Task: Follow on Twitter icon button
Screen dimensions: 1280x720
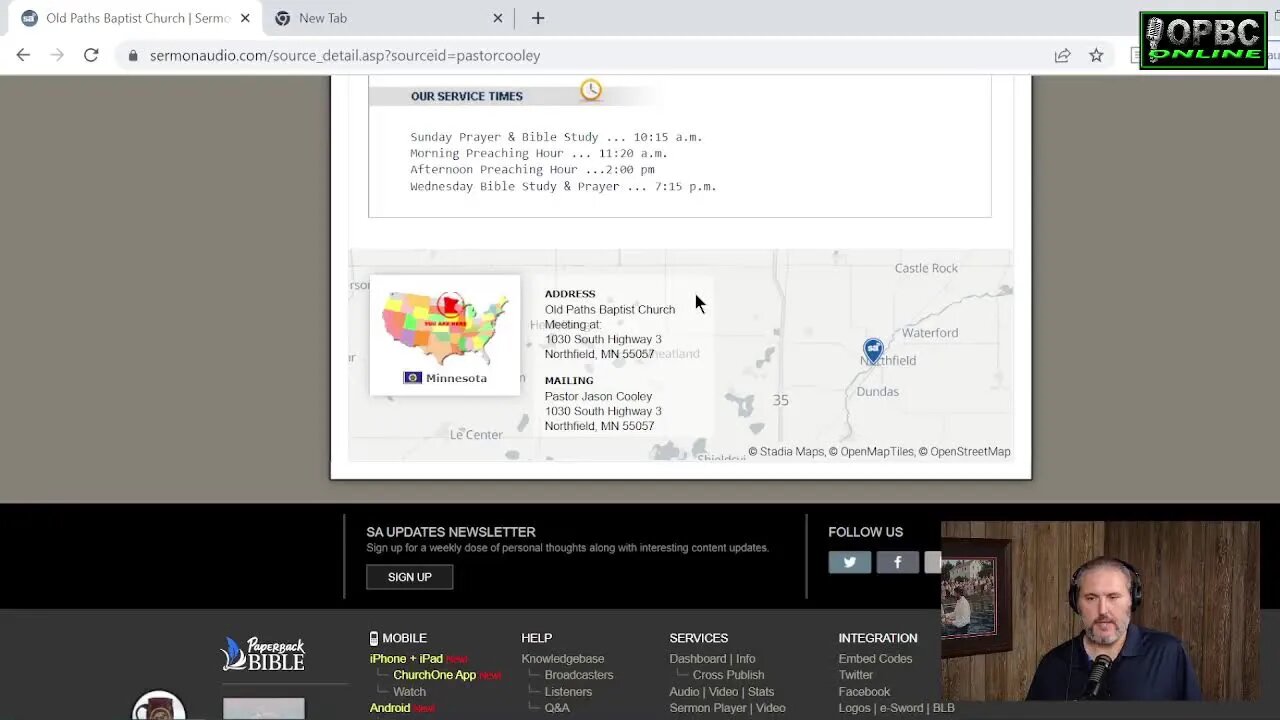Action: click(x=850, y=563)
